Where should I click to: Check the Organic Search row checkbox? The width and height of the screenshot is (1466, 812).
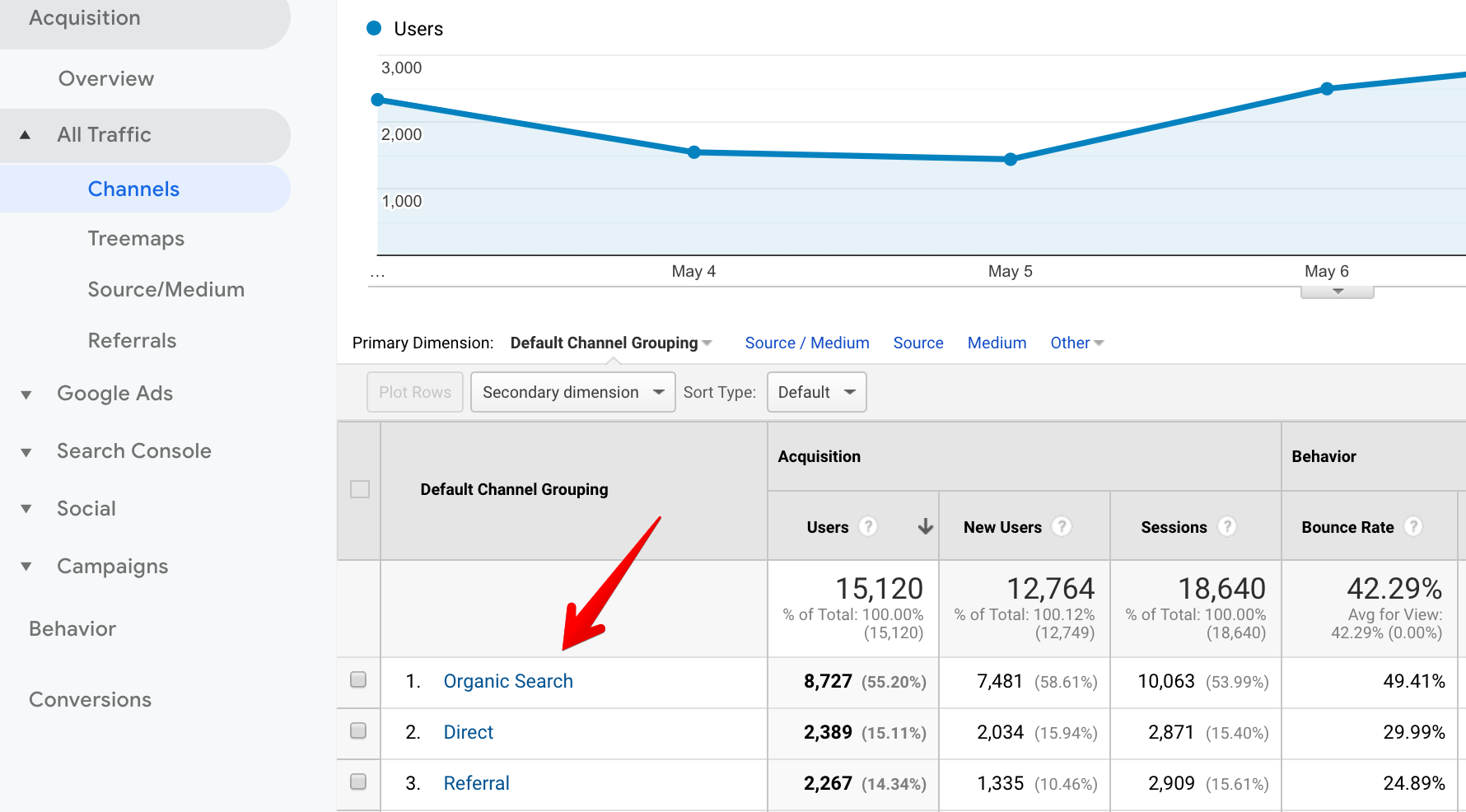click(358, 679)
